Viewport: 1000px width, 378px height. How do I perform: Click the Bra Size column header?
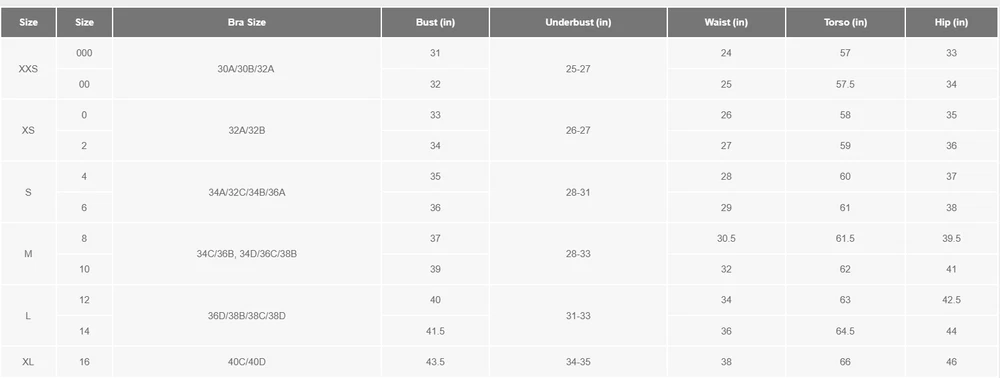[246, 22]
